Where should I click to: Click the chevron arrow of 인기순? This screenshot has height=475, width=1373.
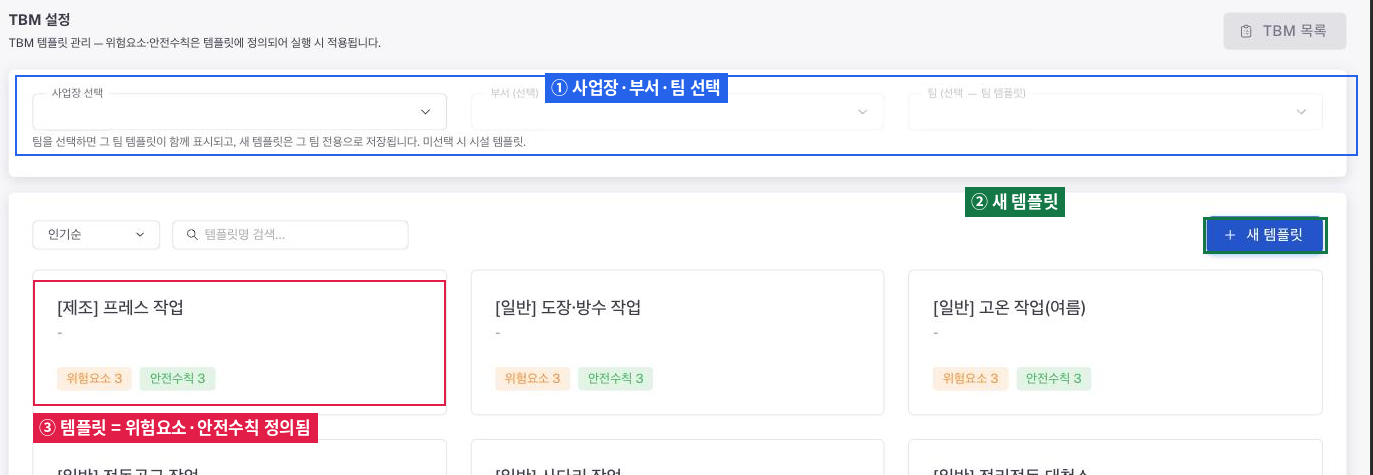(x=140, y=235)
